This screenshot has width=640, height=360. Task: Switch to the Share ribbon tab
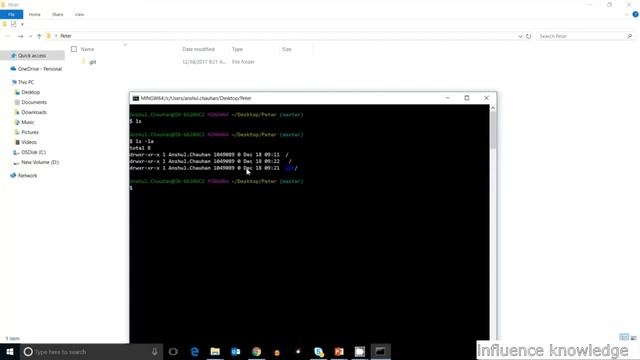pyautogui.click(x=58, y=14)
